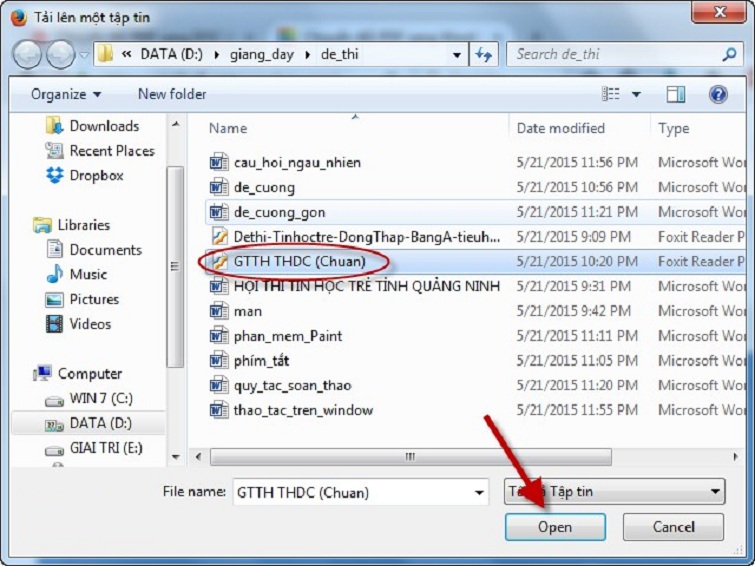This screenshot has width=755, height=566.
Task: Click the Change your view icon
Action: pos(611,94)
